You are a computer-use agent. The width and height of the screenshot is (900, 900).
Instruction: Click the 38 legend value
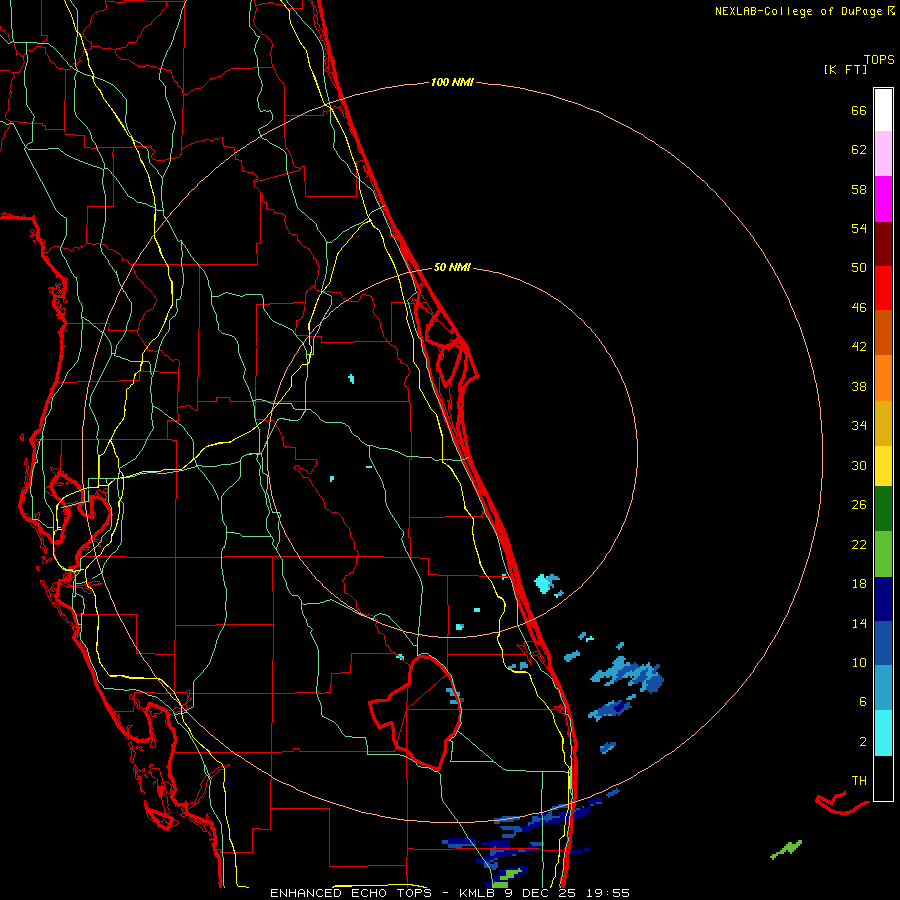(859, 386)
